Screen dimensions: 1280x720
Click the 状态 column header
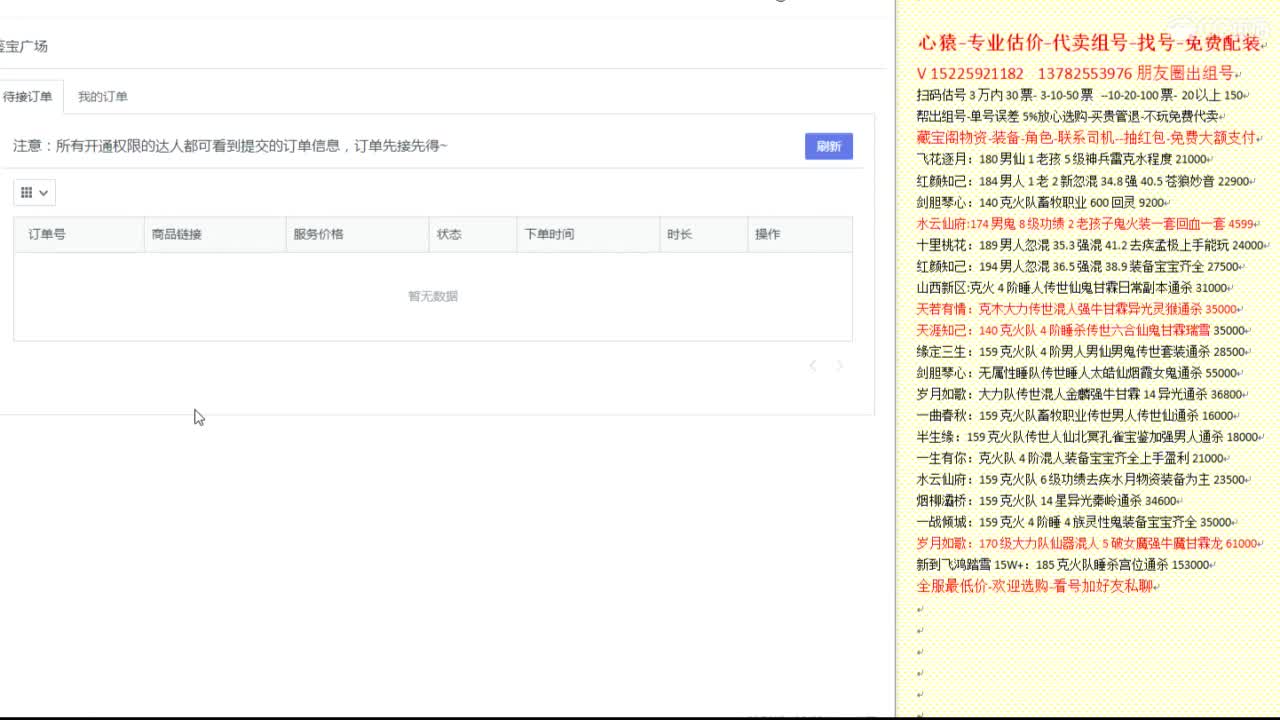[x=449, y=234]
